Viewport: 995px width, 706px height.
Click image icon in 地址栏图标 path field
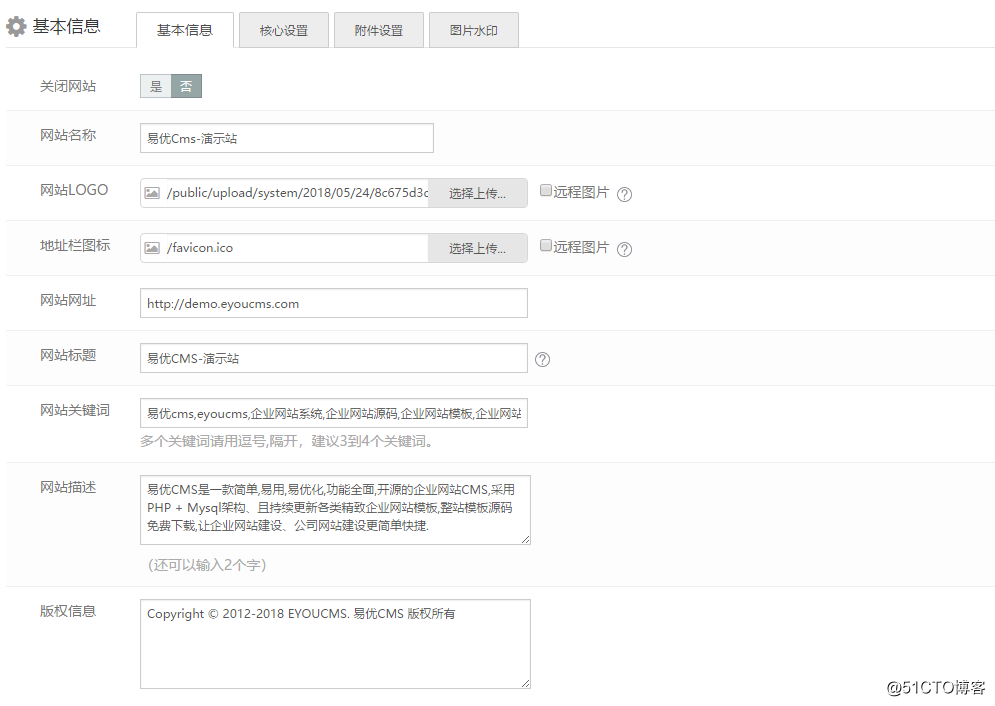click(x=152, y=247)
